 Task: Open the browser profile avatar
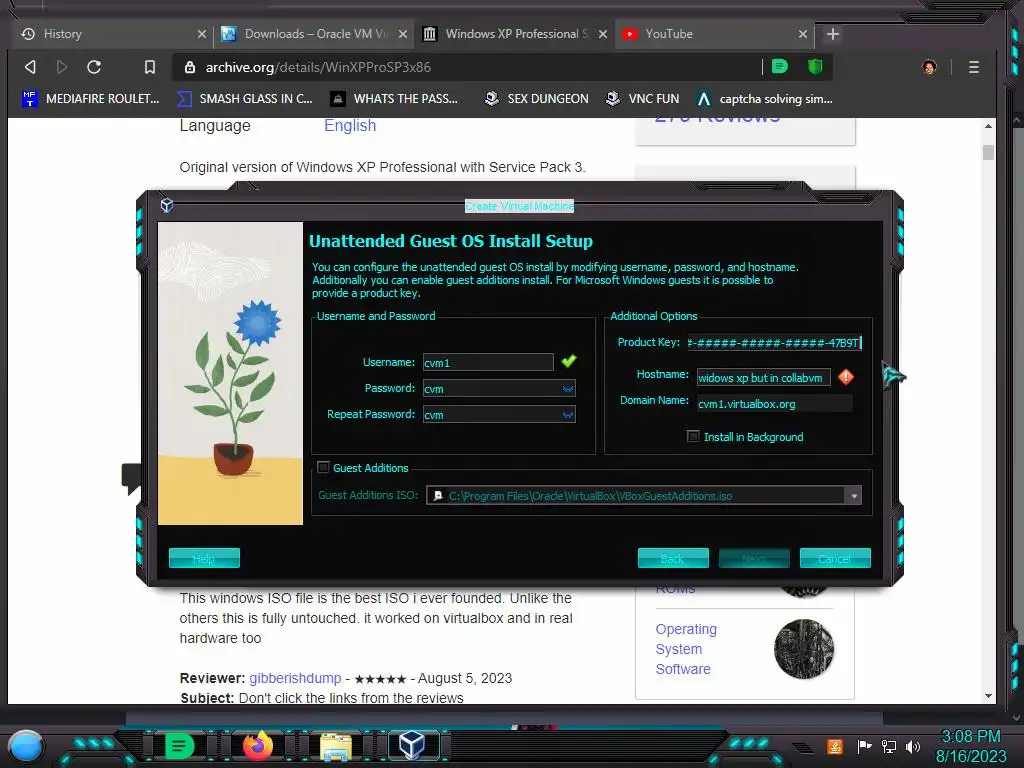pyautogui.click(x=929, y=67)
